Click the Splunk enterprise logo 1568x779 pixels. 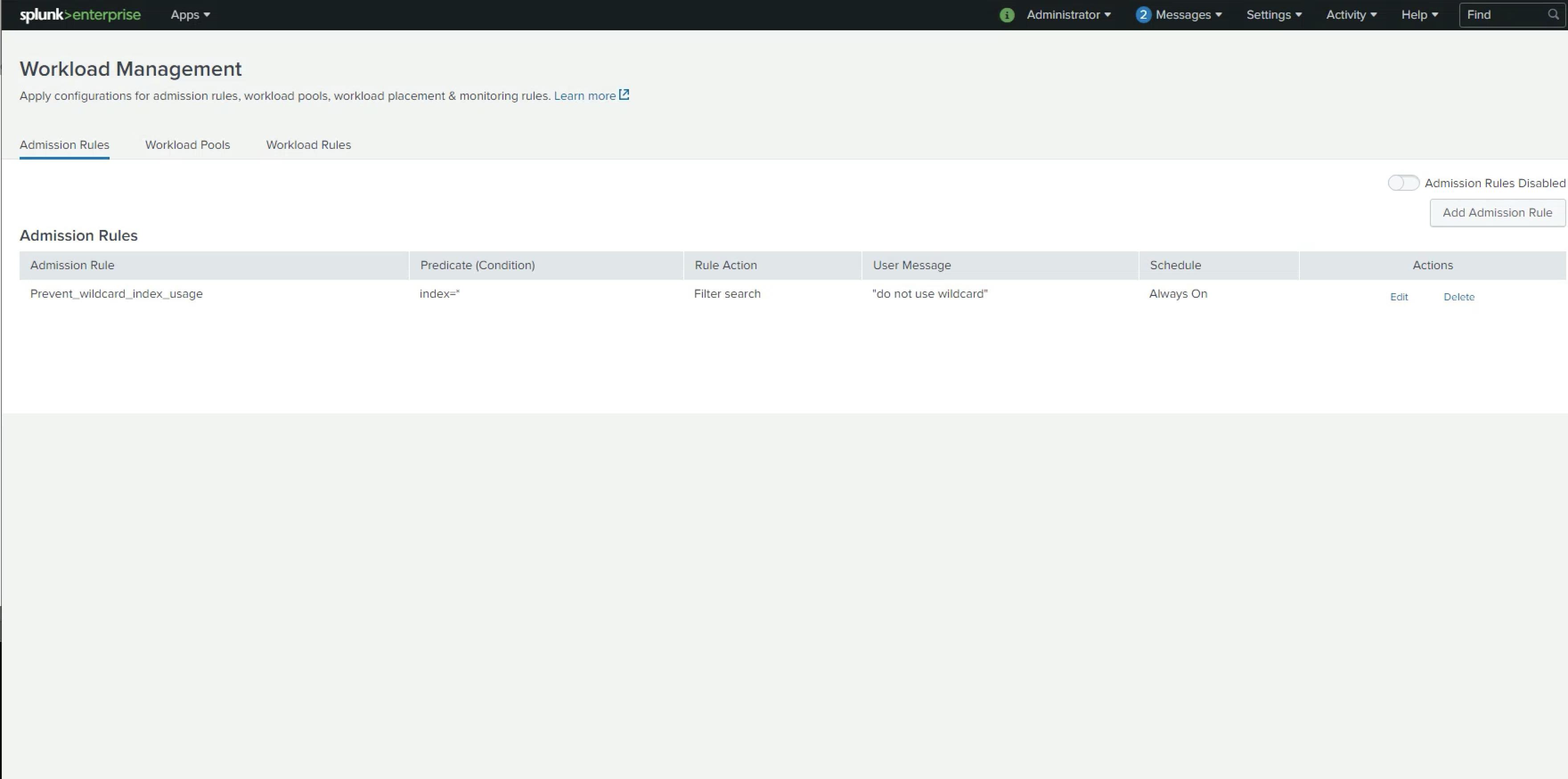pyautogui.click(x=80, y=15)
